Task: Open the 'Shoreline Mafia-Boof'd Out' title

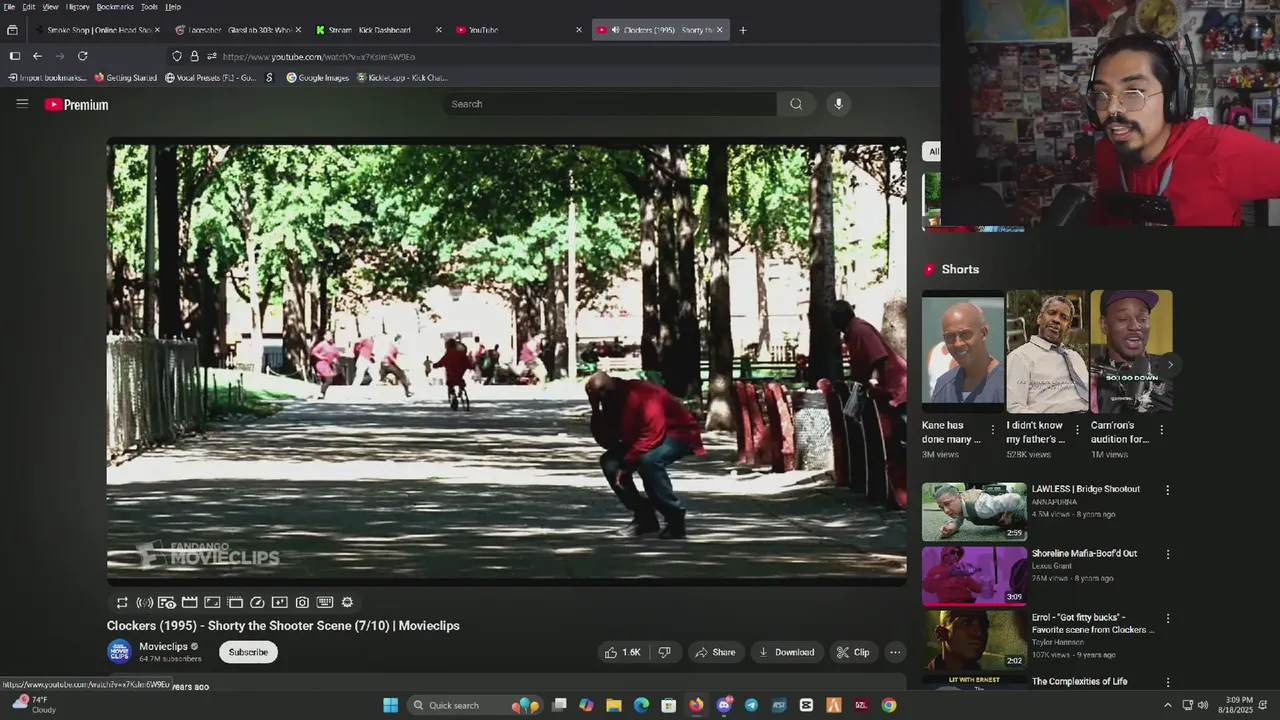Action: [1084, 553]
